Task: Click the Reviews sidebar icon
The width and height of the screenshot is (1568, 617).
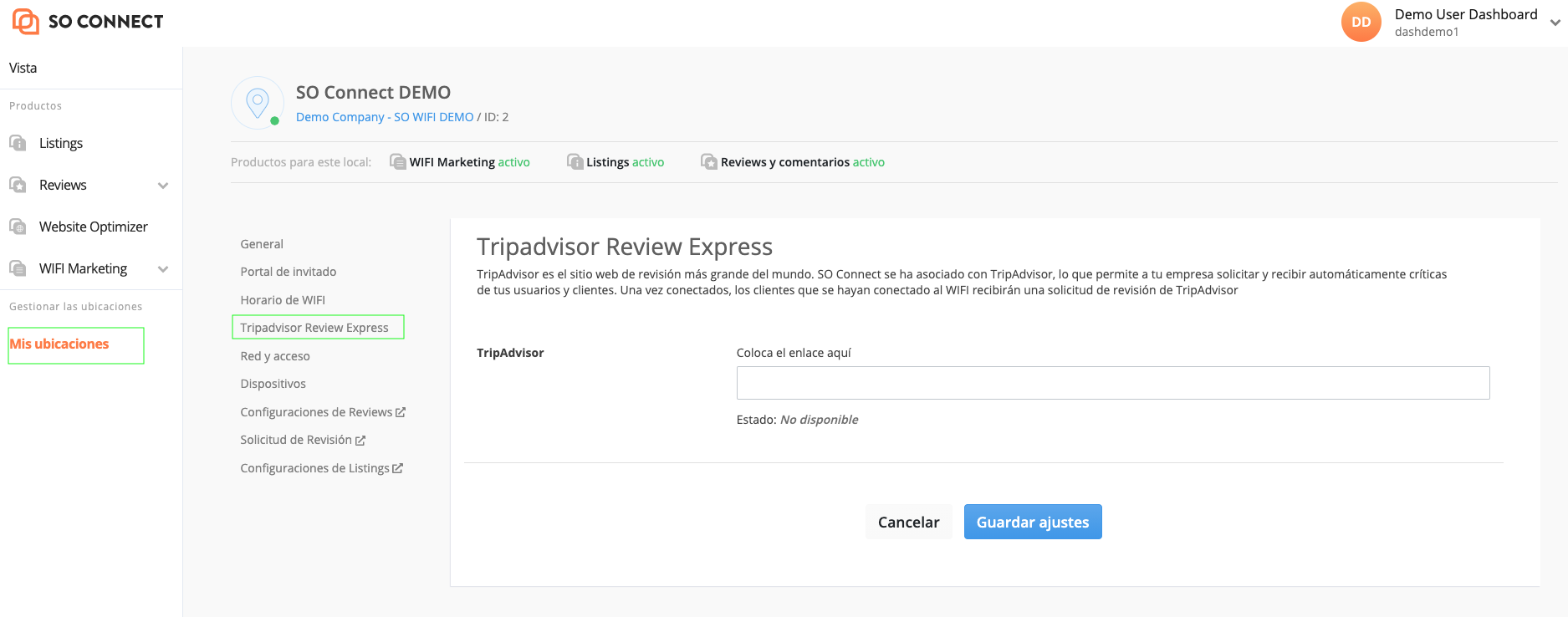Action: click(18, 185)
